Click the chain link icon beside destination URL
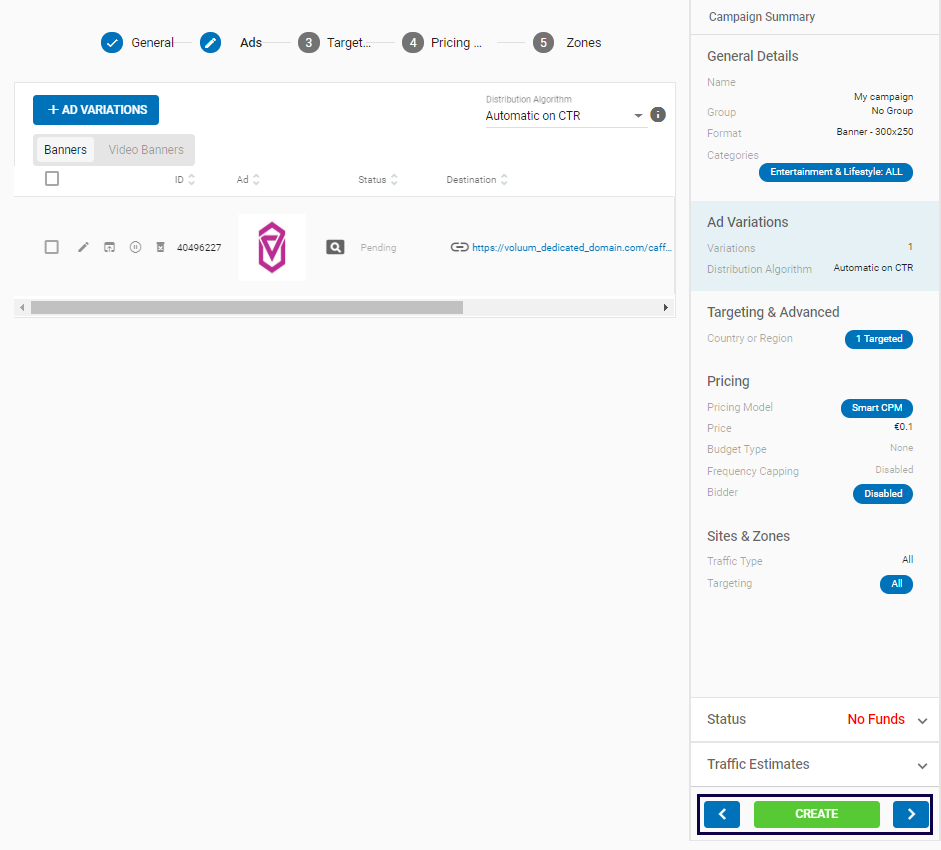 click(x=459, y=247)
